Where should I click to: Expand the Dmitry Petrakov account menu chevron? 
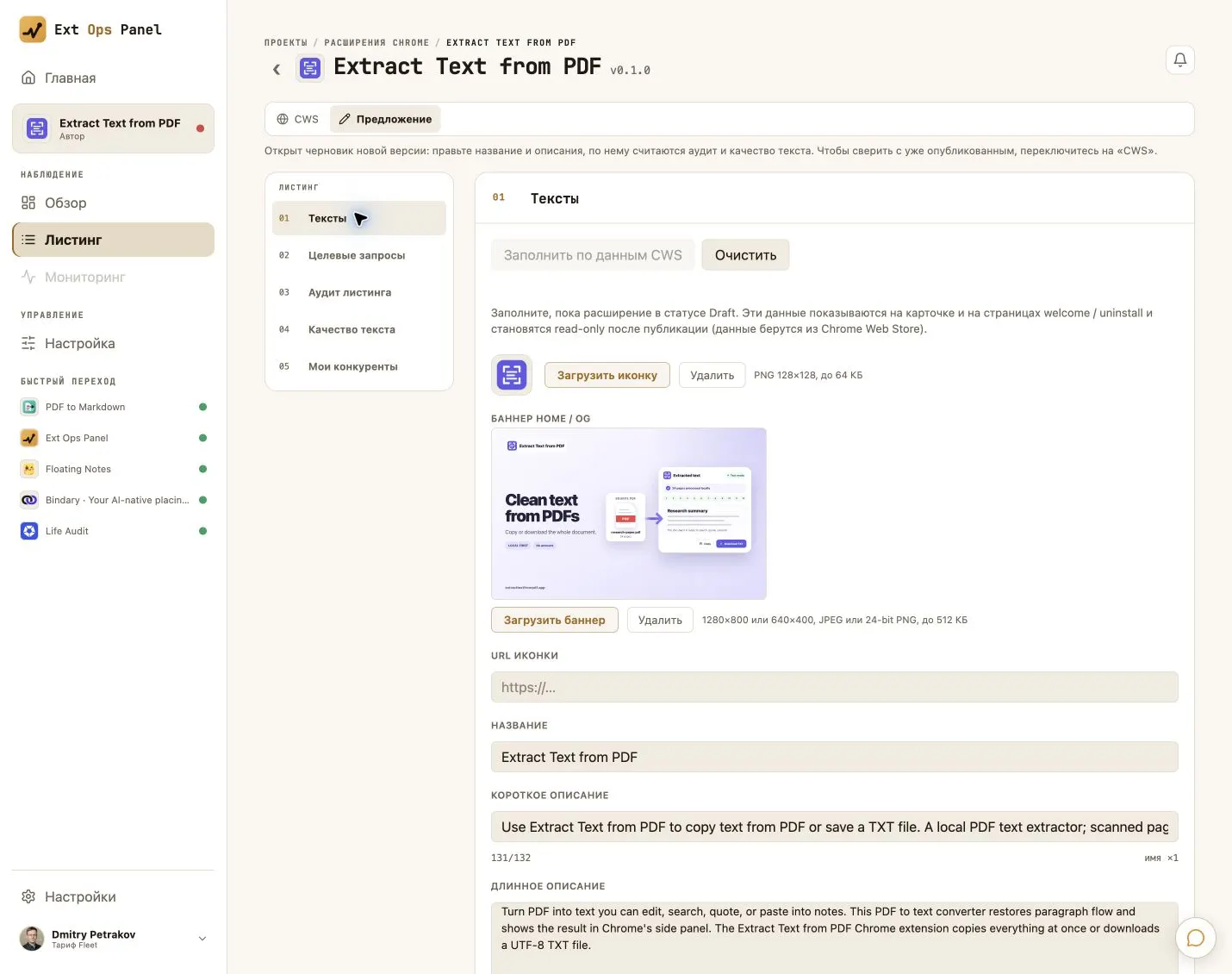click(202, 939)
